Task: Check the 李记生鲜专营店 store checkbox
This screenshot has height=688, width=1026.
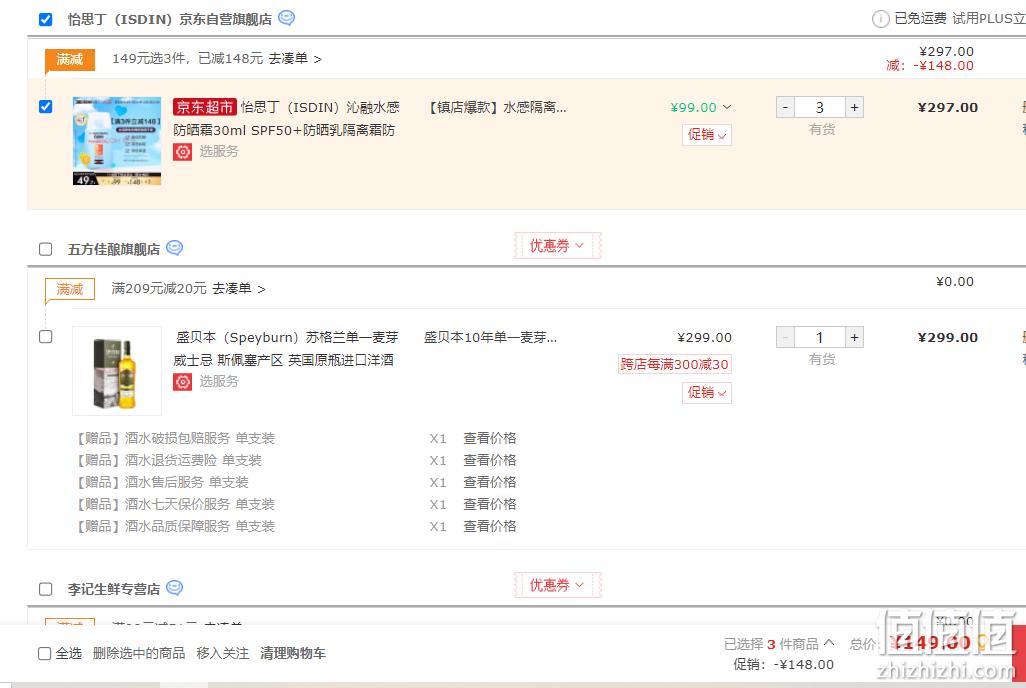Action: pyautogui.click(x=45, y=589)
